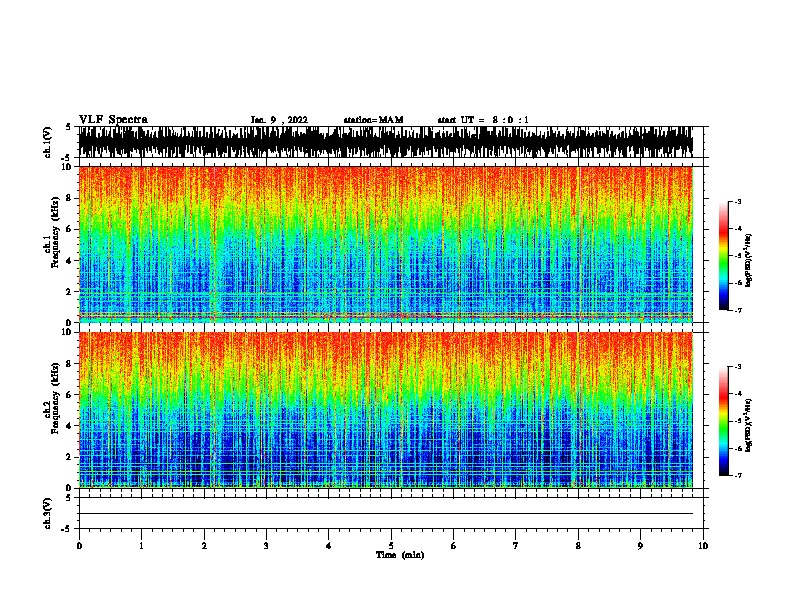The image size is (792, 612).
Task: Click the "1" tick on the time axis
Action: 141,546
